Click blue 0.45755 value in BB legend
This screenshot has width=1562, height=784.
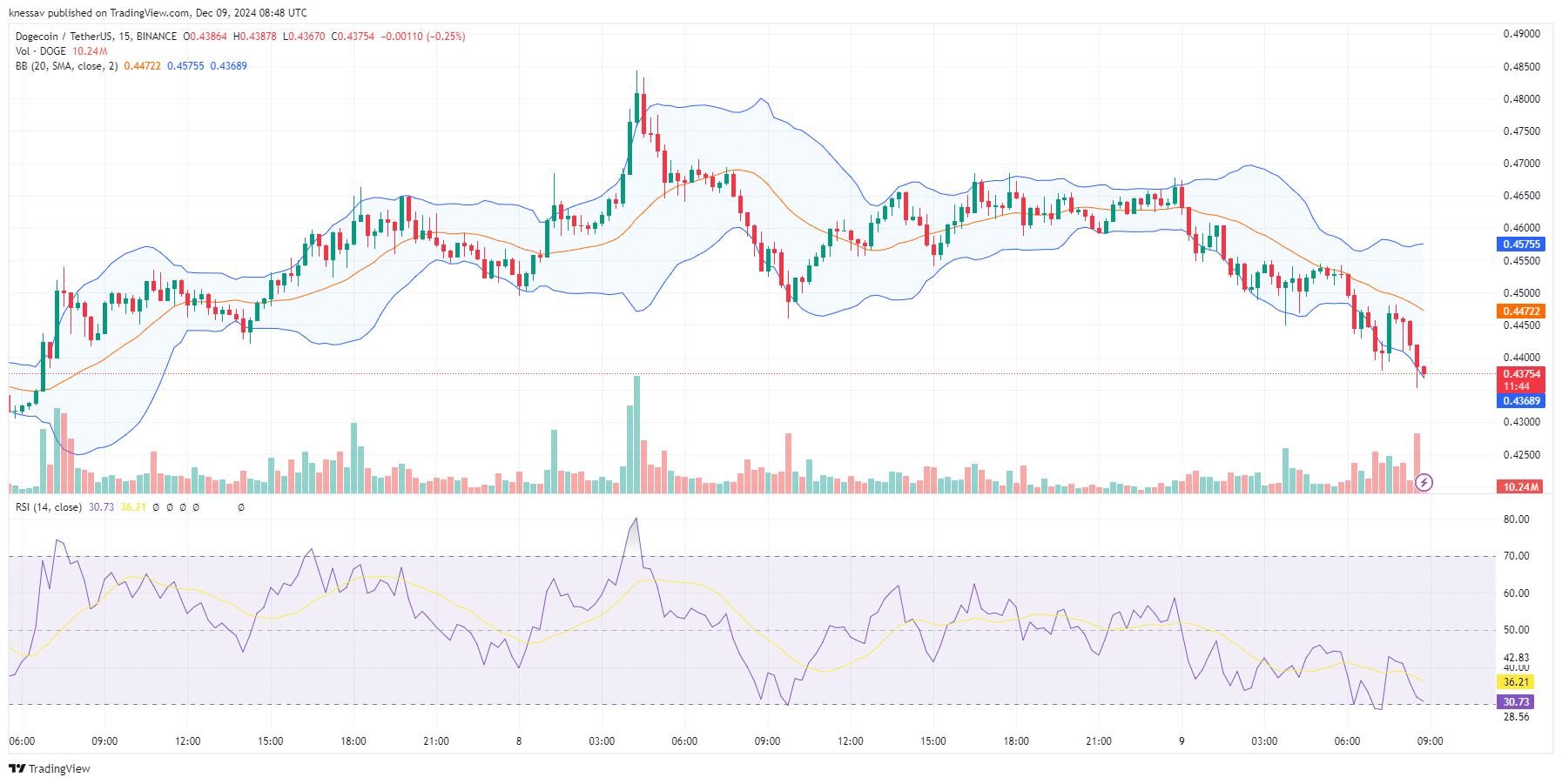[185, 66]
